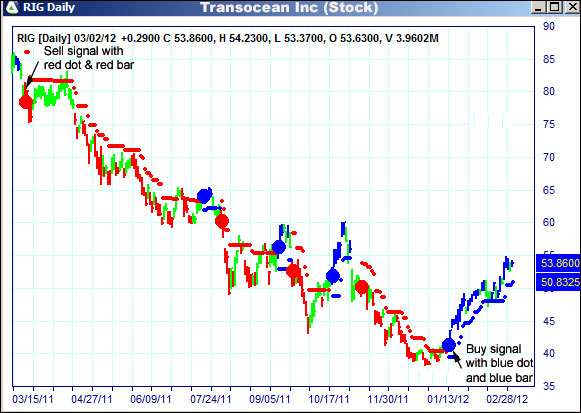This screenshot has height=413, width=581.
Task: Minimize the RIG Daily chart window
Action: (539, 7)
